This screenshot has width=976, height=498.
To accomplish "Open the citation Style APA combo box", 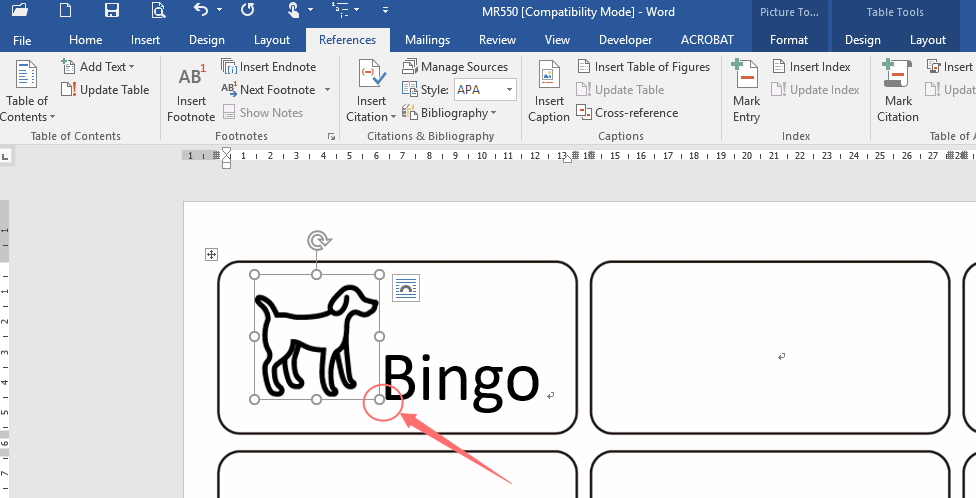I will (485, 90).
